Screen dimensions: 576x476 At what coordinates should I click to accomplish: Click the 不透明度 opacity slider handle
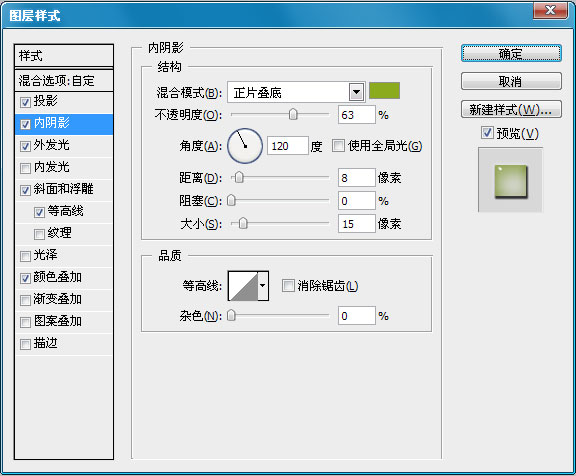(293, 114)
